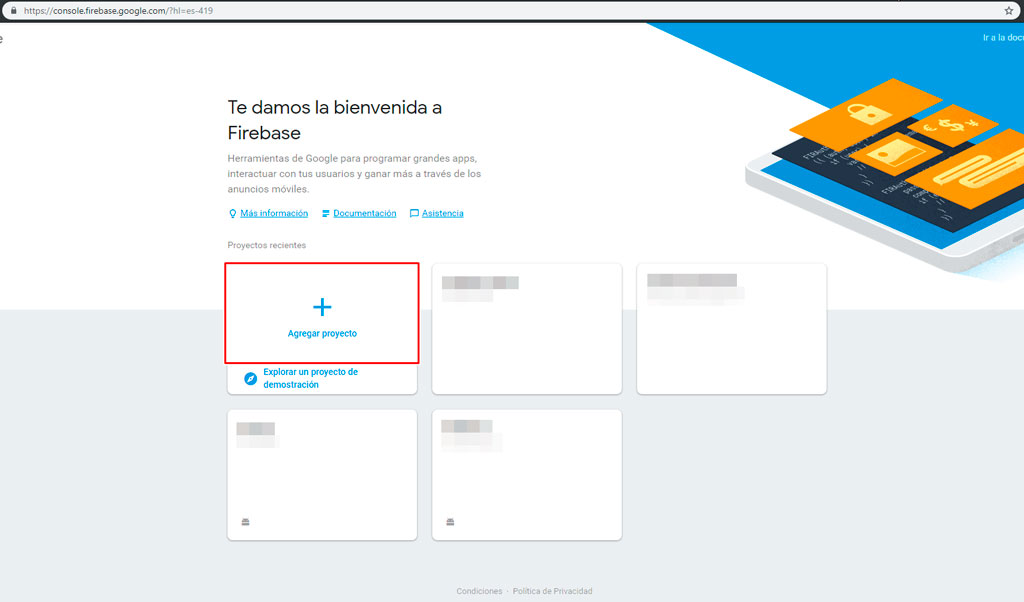Open the Condiciones footer link
Screen dimensions: 1024x602
479,591
